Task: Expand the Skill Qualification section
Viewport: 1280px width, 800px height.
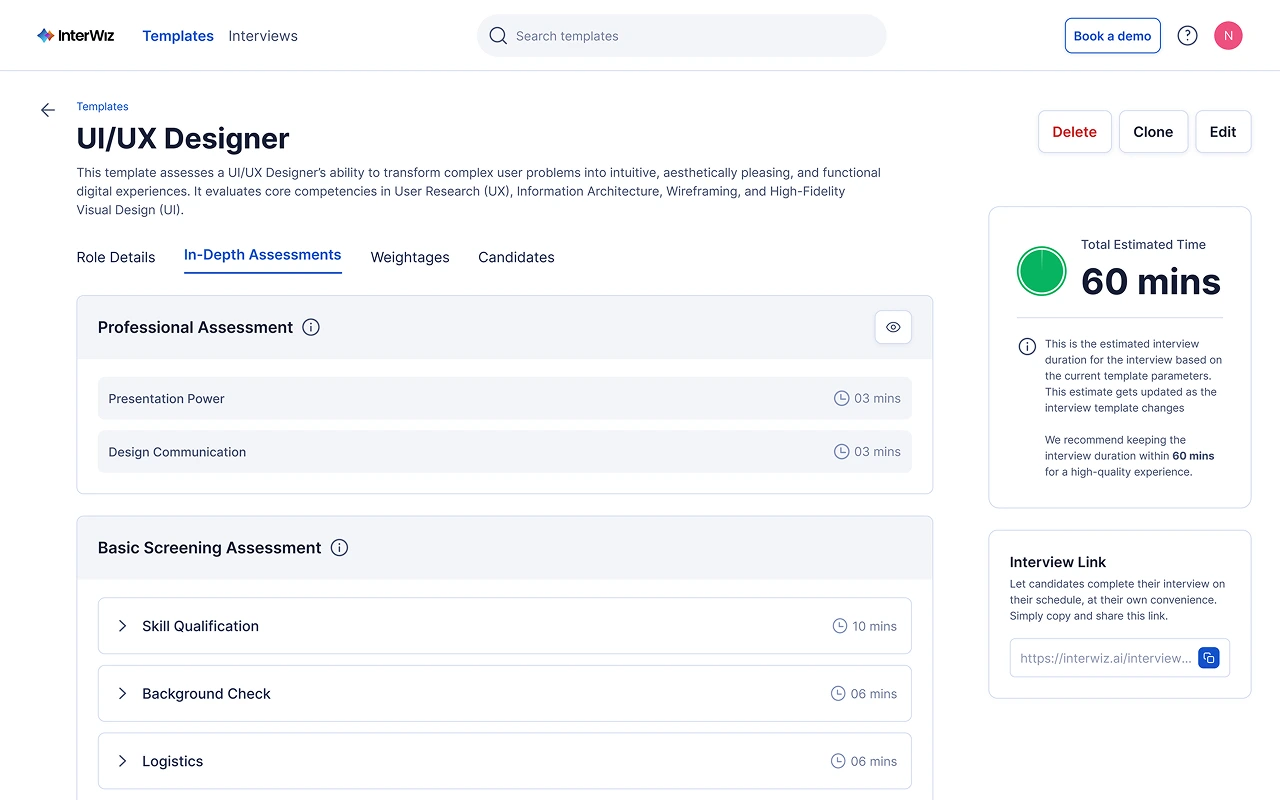Action: (123, 626)
